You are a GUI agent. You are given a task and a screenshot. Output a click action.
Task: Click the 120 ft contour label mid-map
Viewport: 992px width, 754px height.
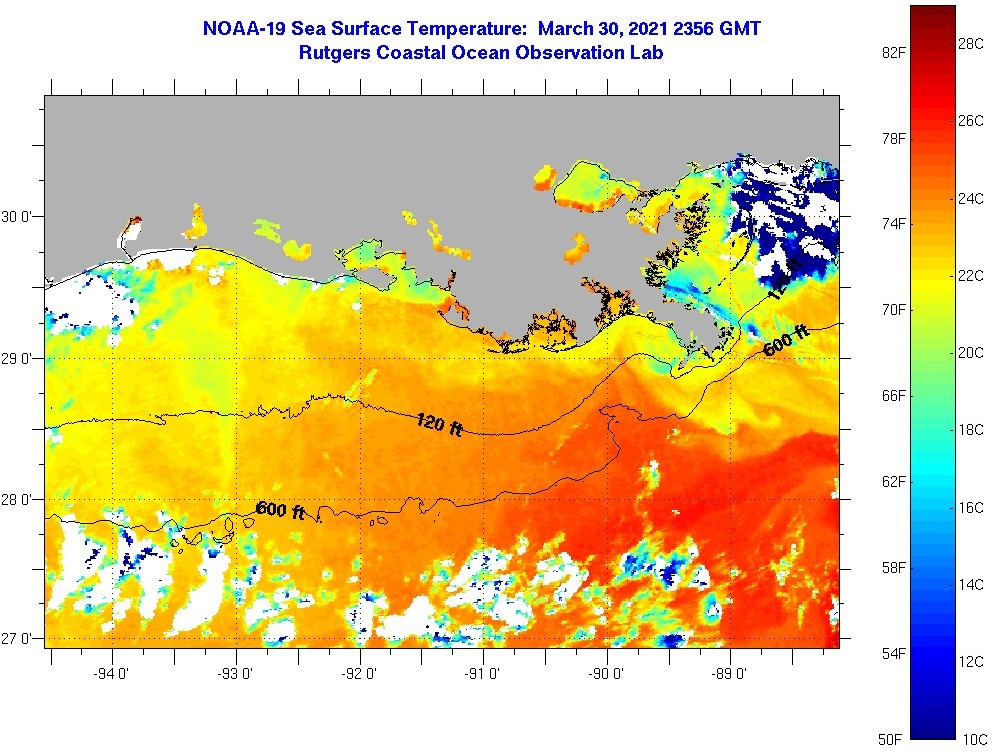tap(439, 424)
